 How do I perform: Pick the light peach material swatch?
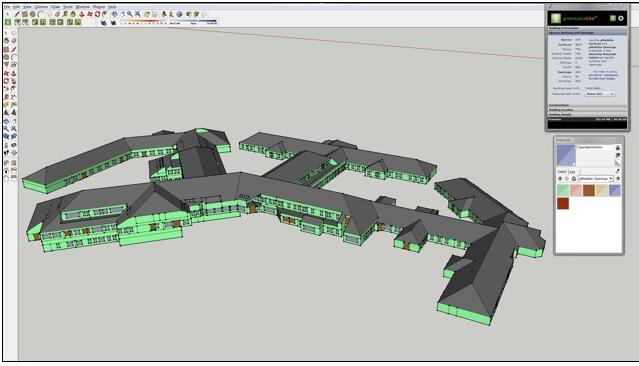(x=576, y=190)
